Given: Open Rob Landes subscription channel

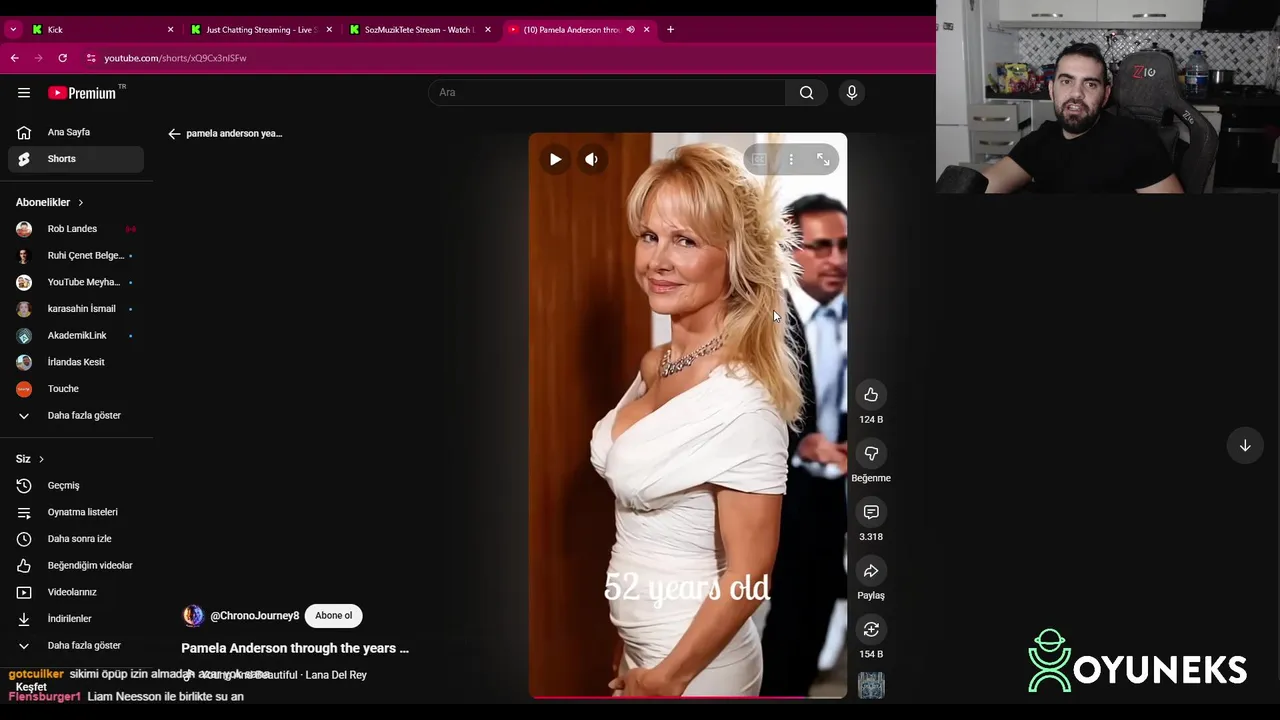Looking at the screenshot, I should [x=76, y=229].
